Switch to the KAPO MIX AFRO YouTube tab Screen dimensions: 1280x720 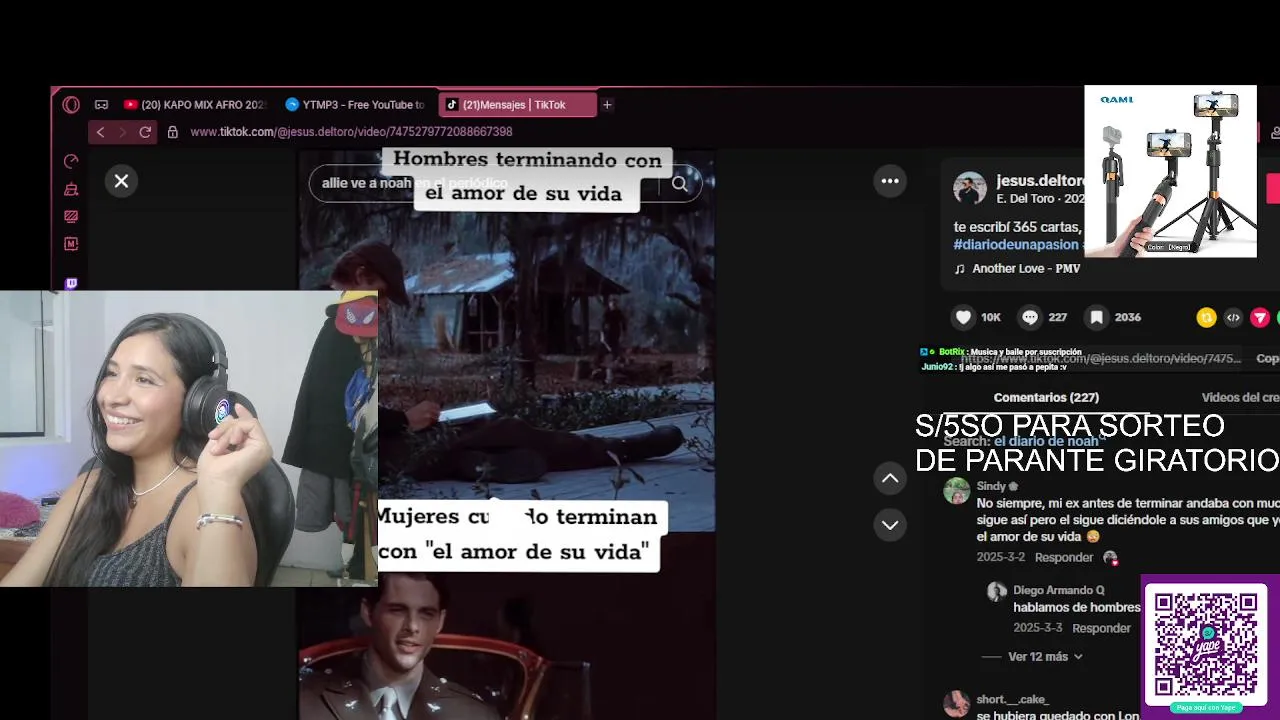pos(196,105)
